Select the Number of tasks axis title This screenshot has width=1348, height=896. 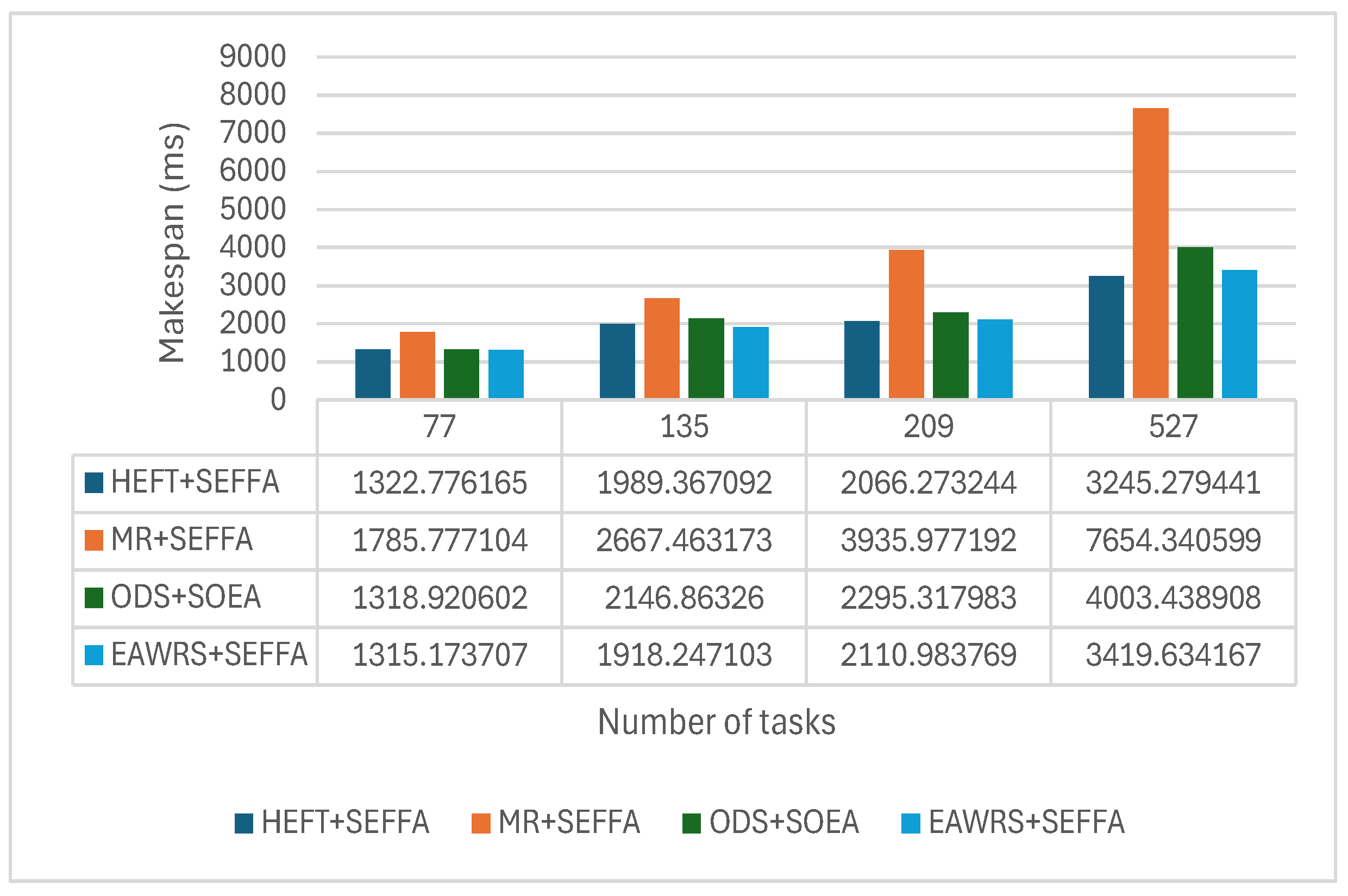pos(716,722)
